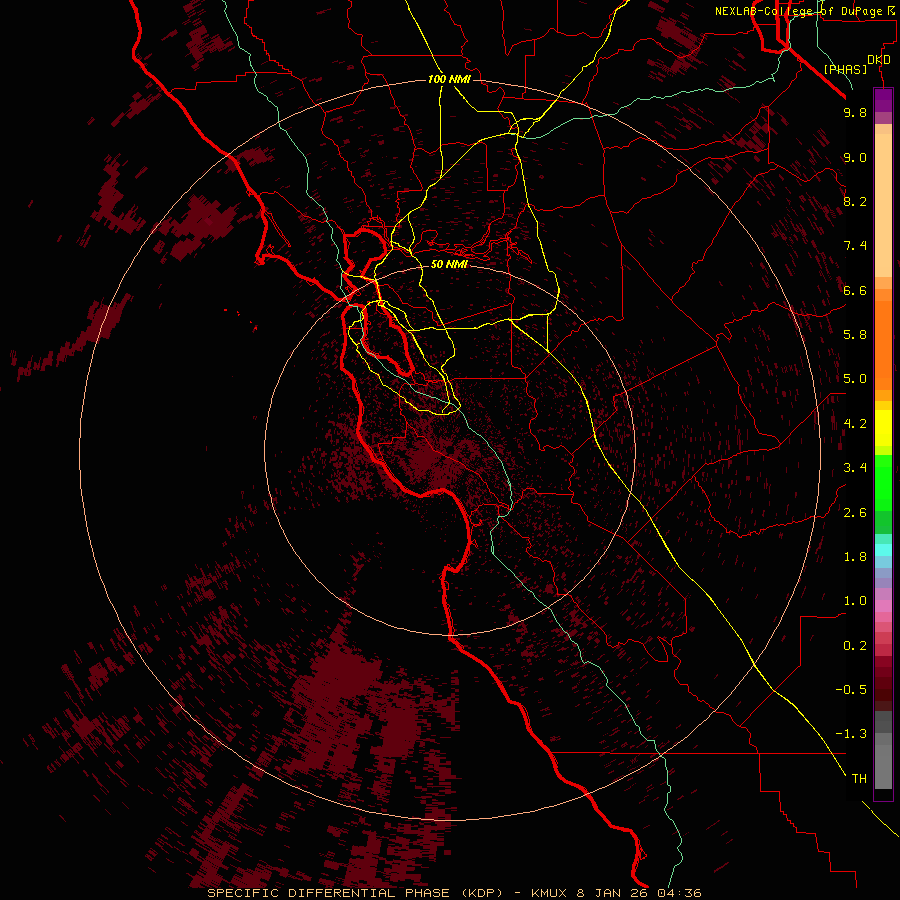
Task: Click the 8.2 scale value
Action: 855,201
